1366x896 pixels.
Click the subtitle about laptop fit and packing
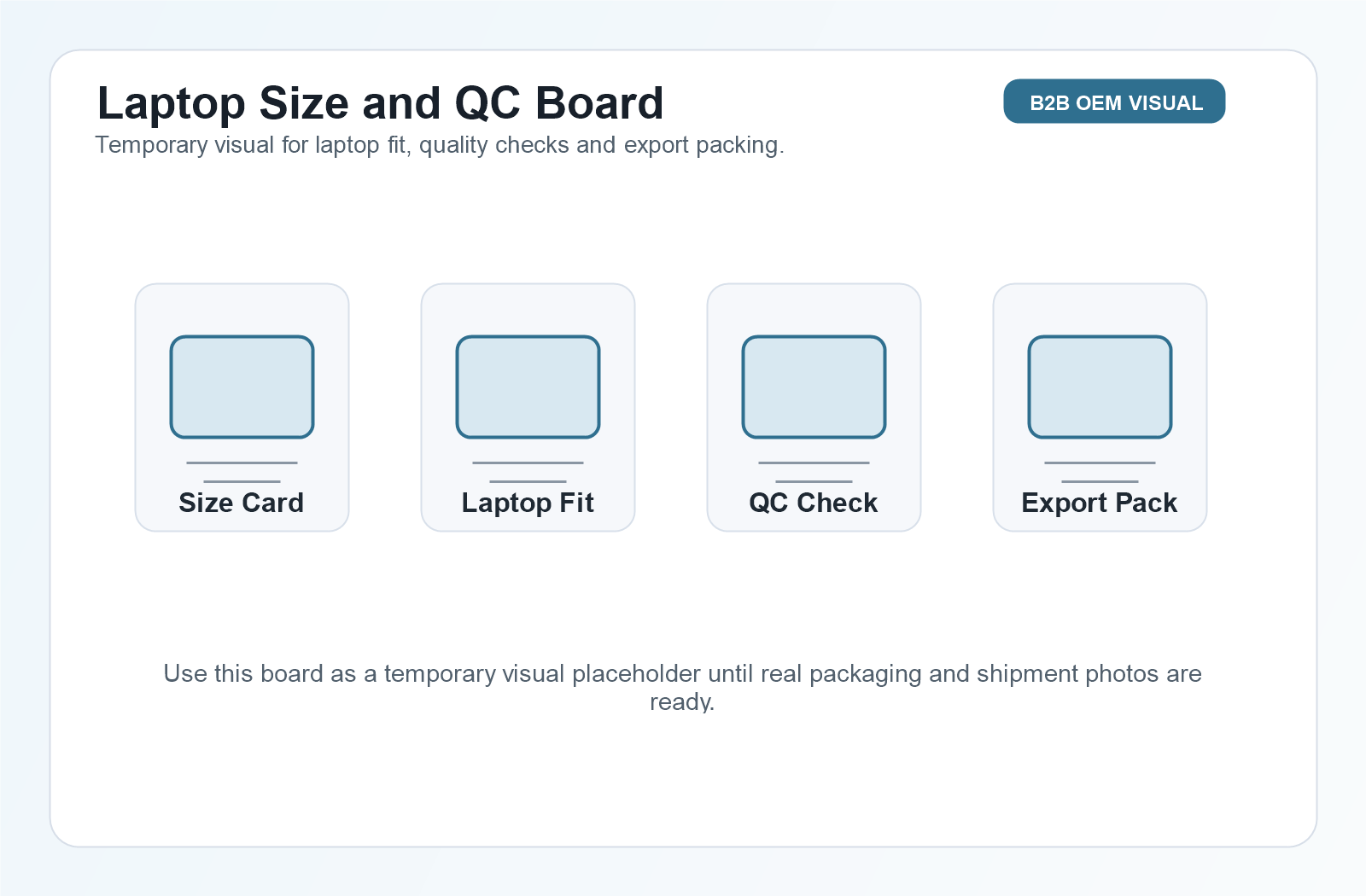tap(440, 145)
